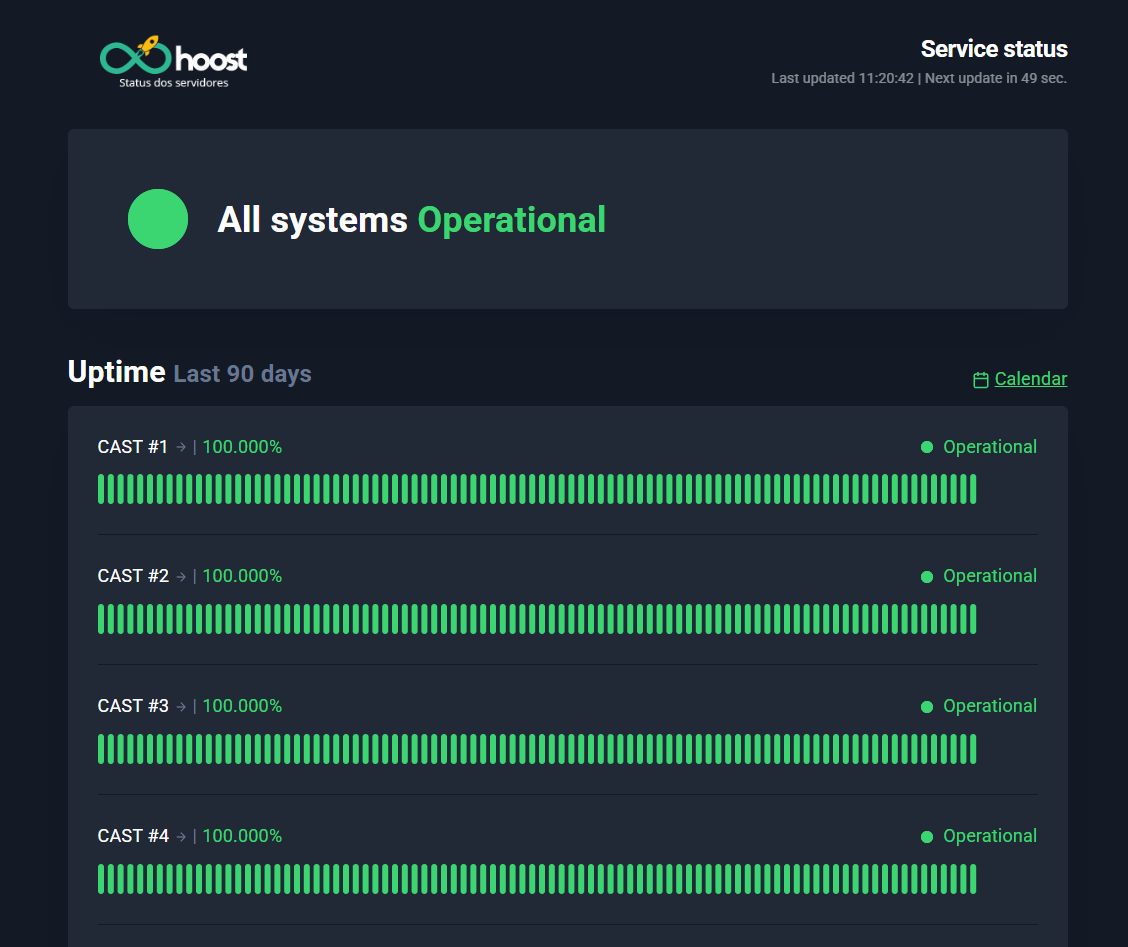Click the green dot beside CAST #1 Operational

coord(927,447)
